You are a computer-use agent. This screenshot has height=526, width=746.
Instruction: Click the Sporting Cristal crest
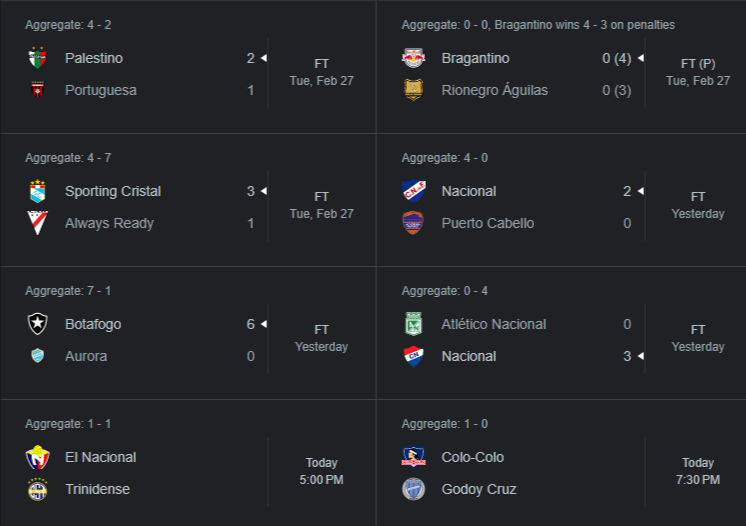pyautogui.click(x=38, y=191)
